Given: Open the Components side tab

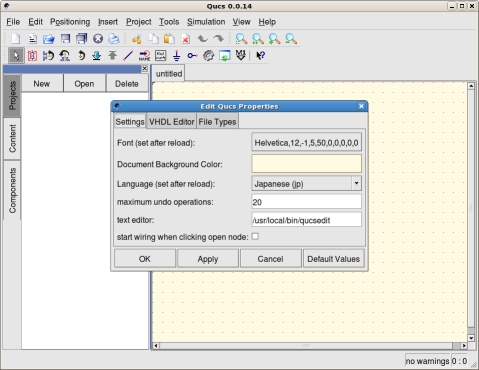Looking at the screenshot, I should 12,190.
